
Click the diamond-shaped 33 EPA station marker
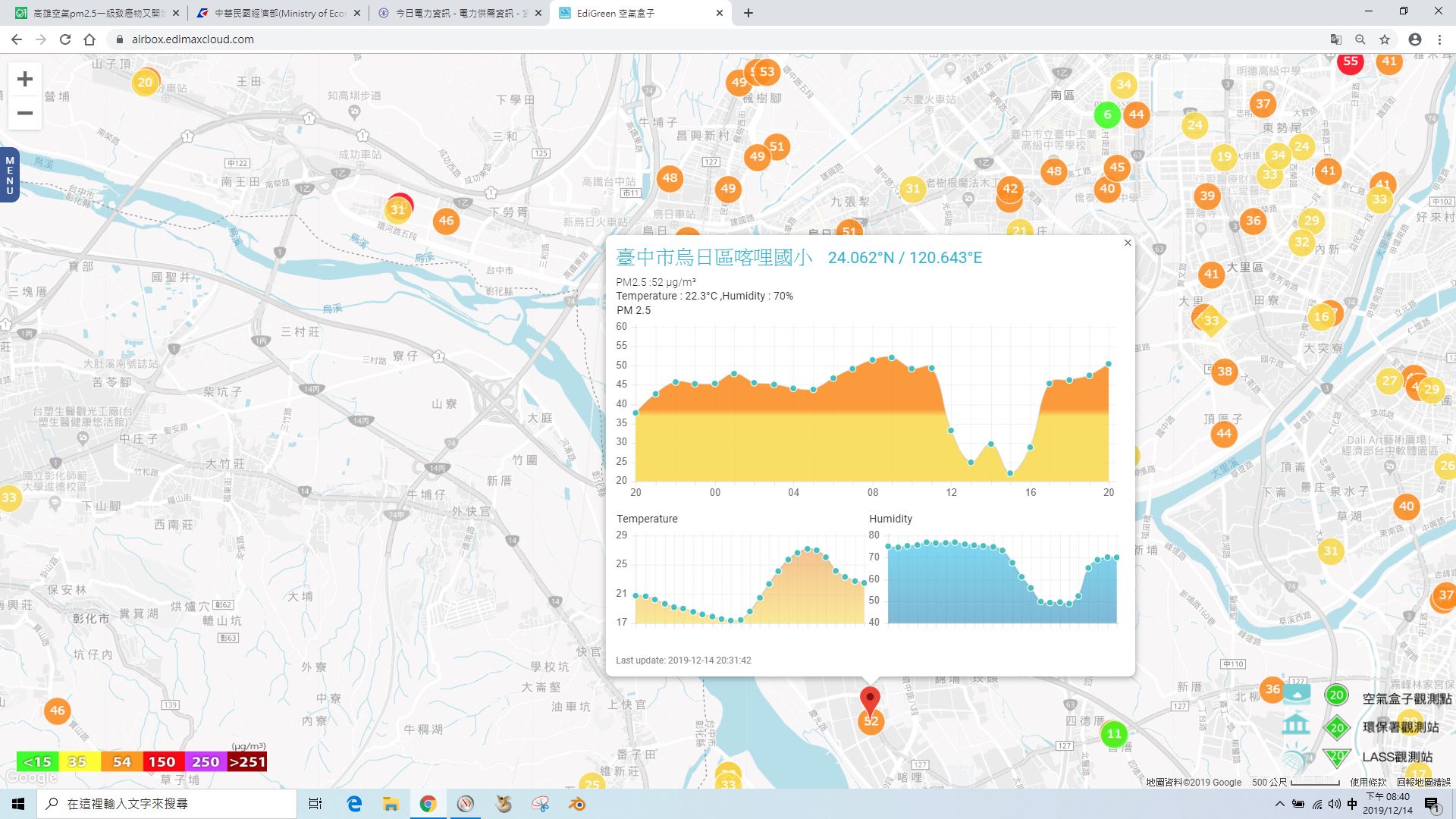[x=1211, y=320]
